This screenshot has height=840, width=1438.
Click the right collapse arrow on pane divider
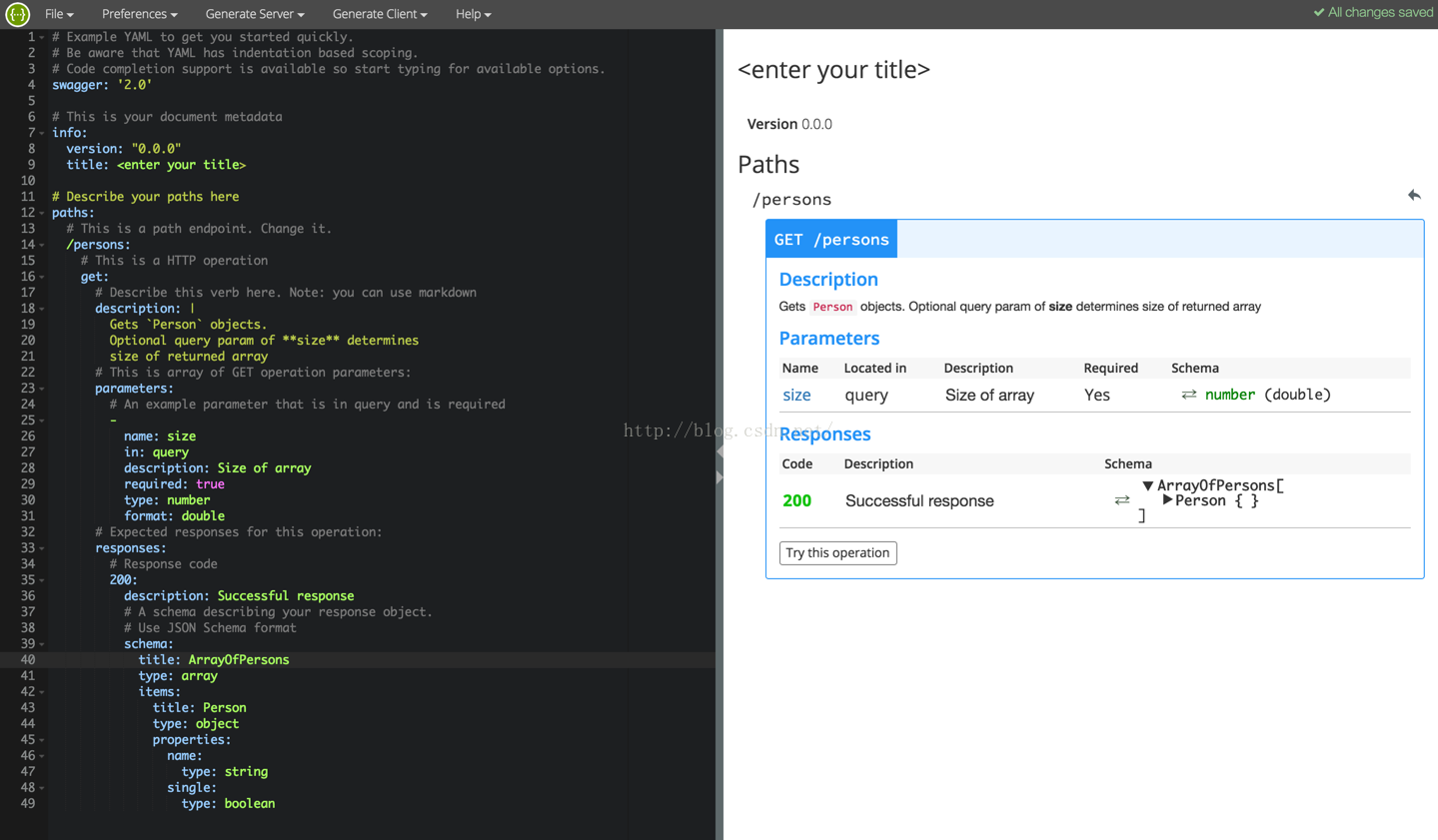click(x=719, y=477)
